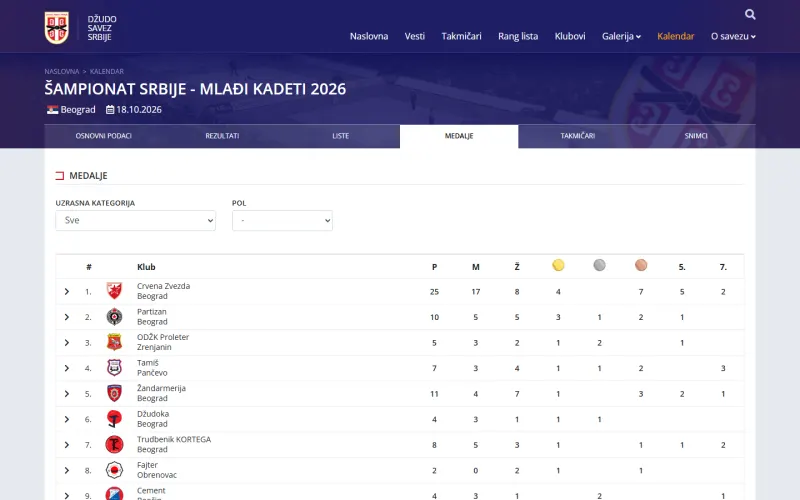The image size is (800, 500).
Task: Click the Partizan club logo
Action: (114, 317)
